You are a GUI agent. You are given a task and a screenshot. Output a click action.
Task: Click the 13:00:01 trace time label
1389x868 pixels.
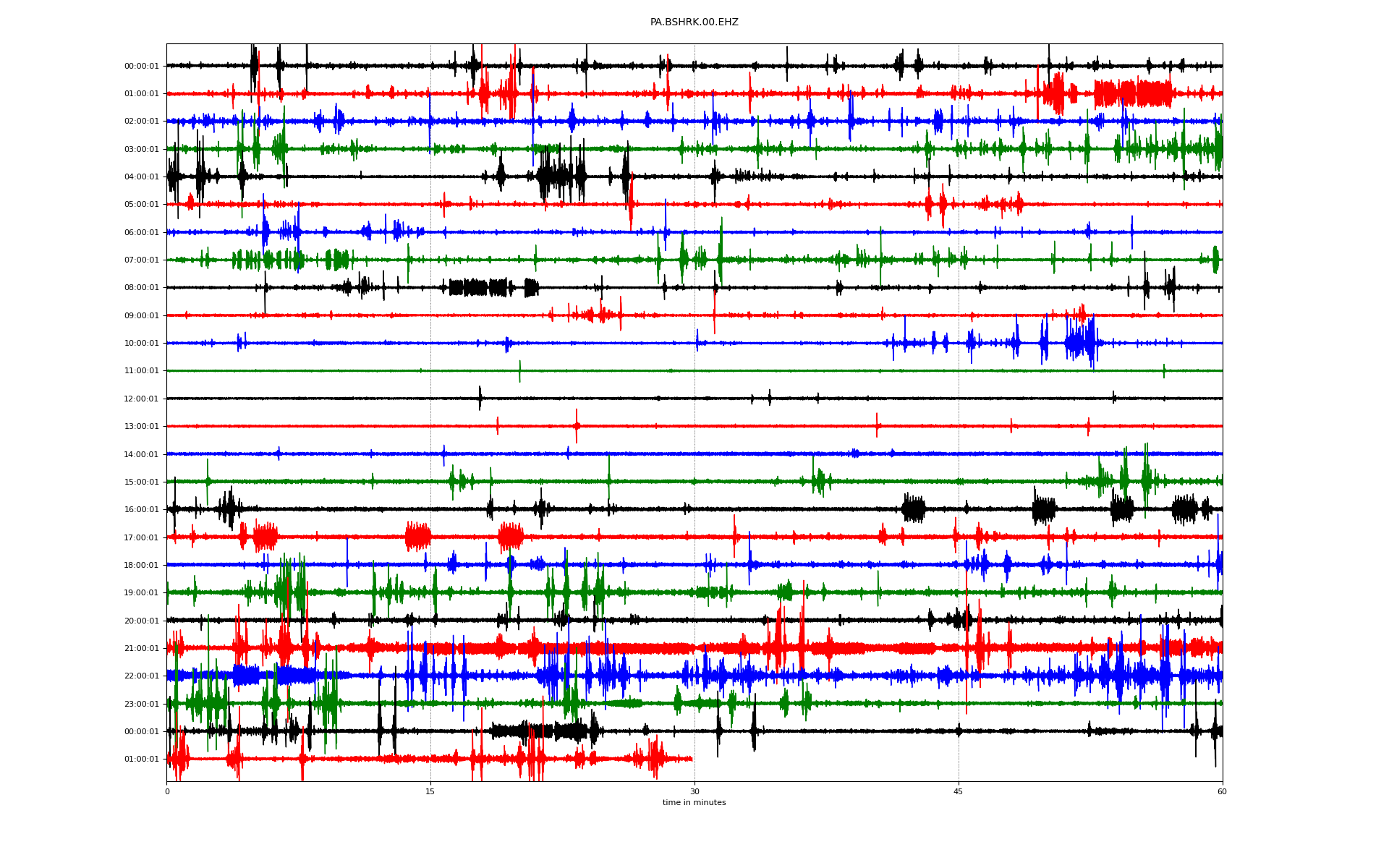point(141,427)
